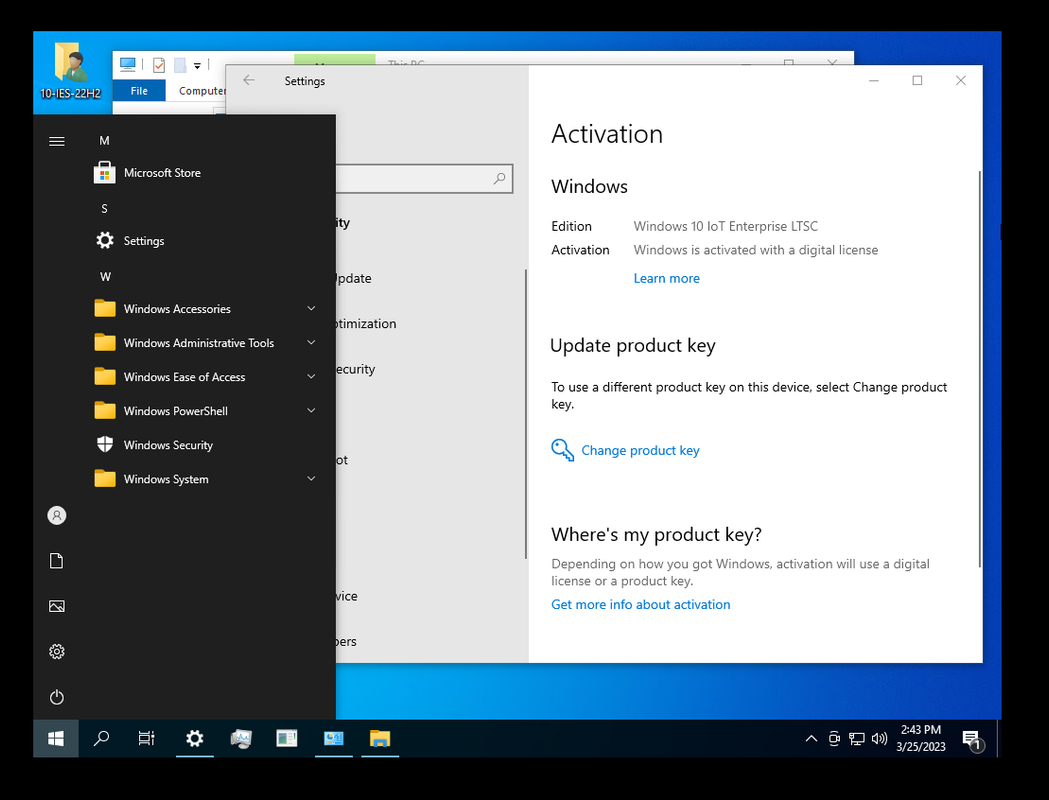Click the volume speaker tray icon

pos(879,738)
